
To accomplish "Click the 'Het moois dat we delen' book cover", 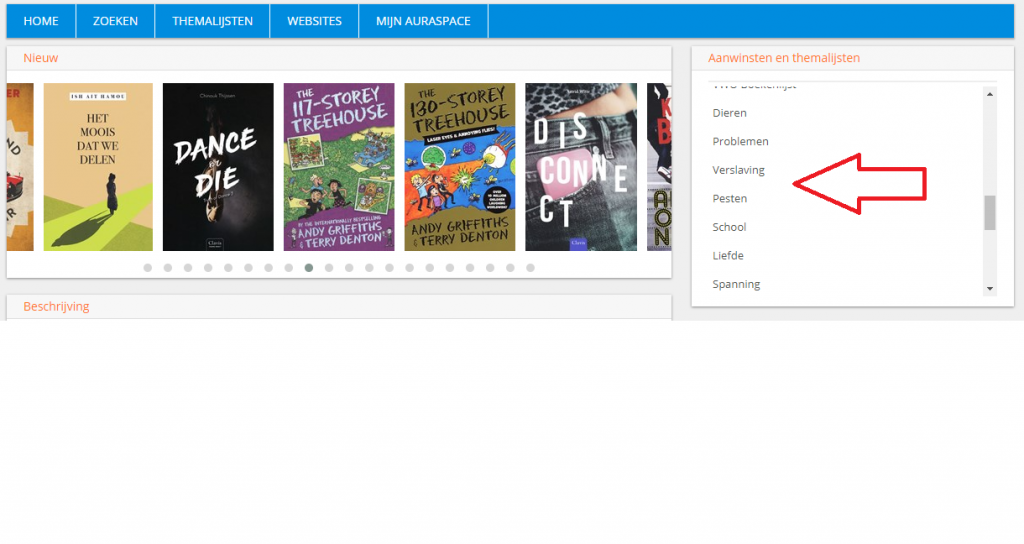I will click(98, 167).
